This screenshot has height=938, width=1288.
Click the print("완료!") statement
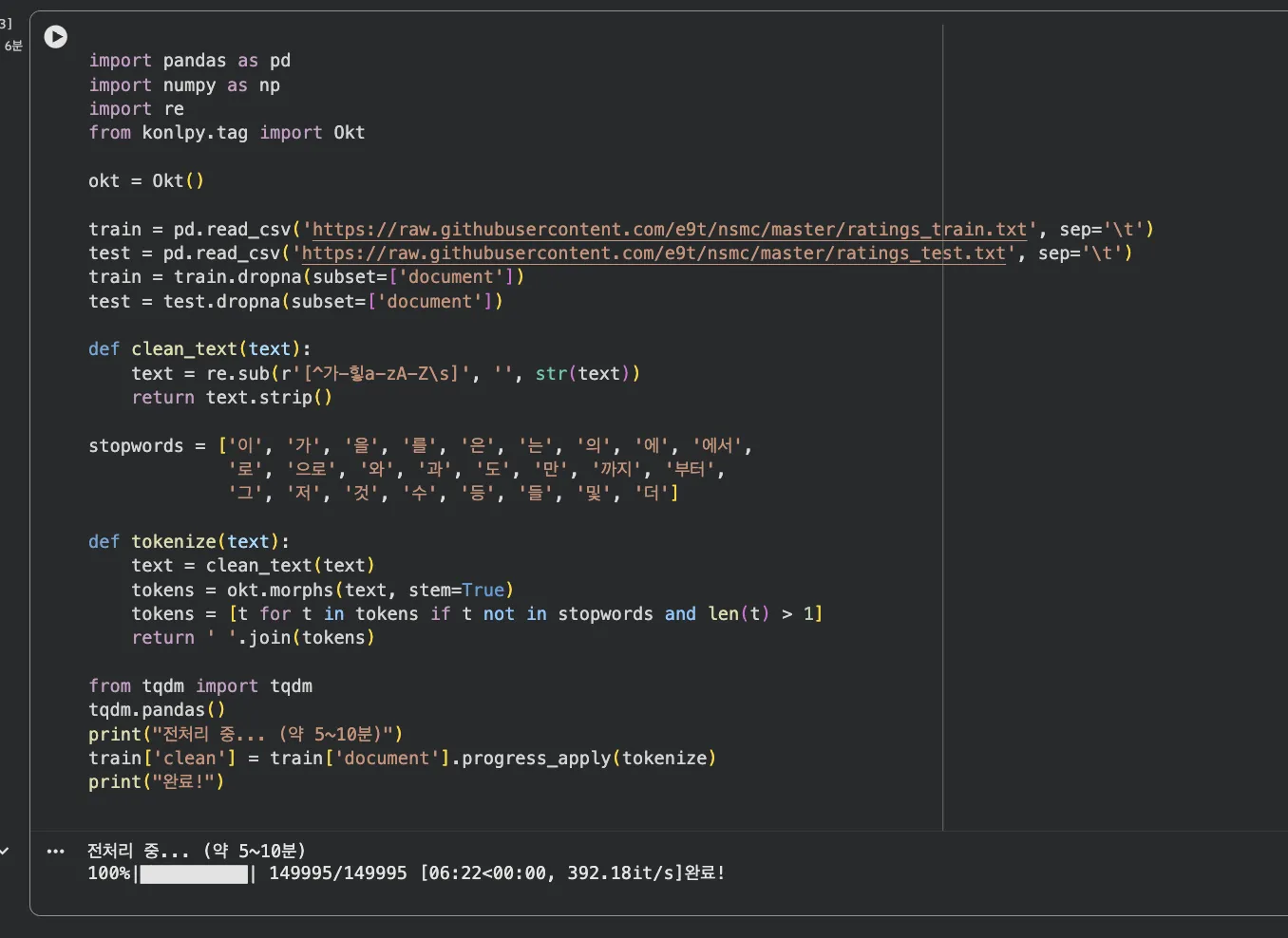click(x=156, y=782)
